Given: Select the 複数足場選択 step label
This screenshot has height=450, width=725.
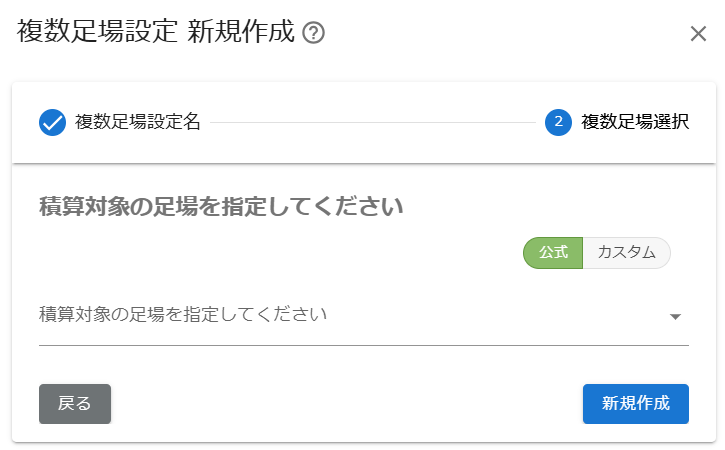Looking at the screenshot, I should pos(635,122).
